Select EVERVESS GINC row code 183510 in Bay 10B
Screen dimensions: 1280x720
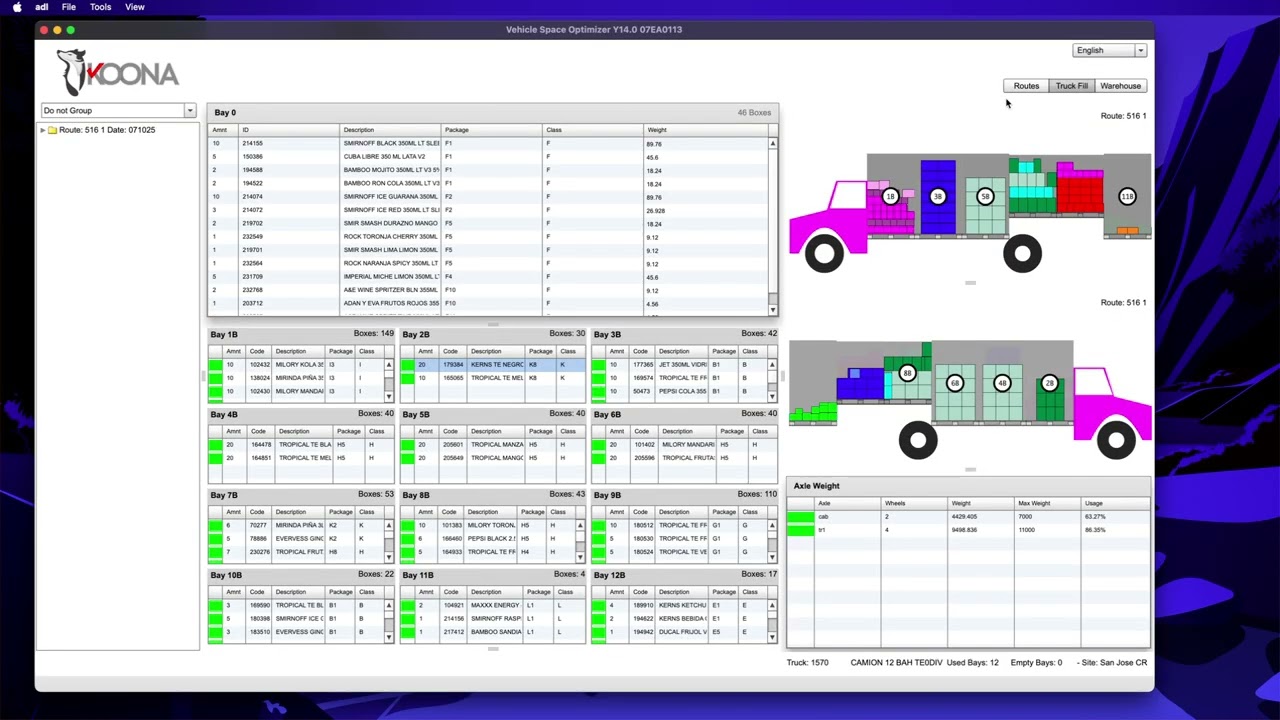(x=296, y=632)
